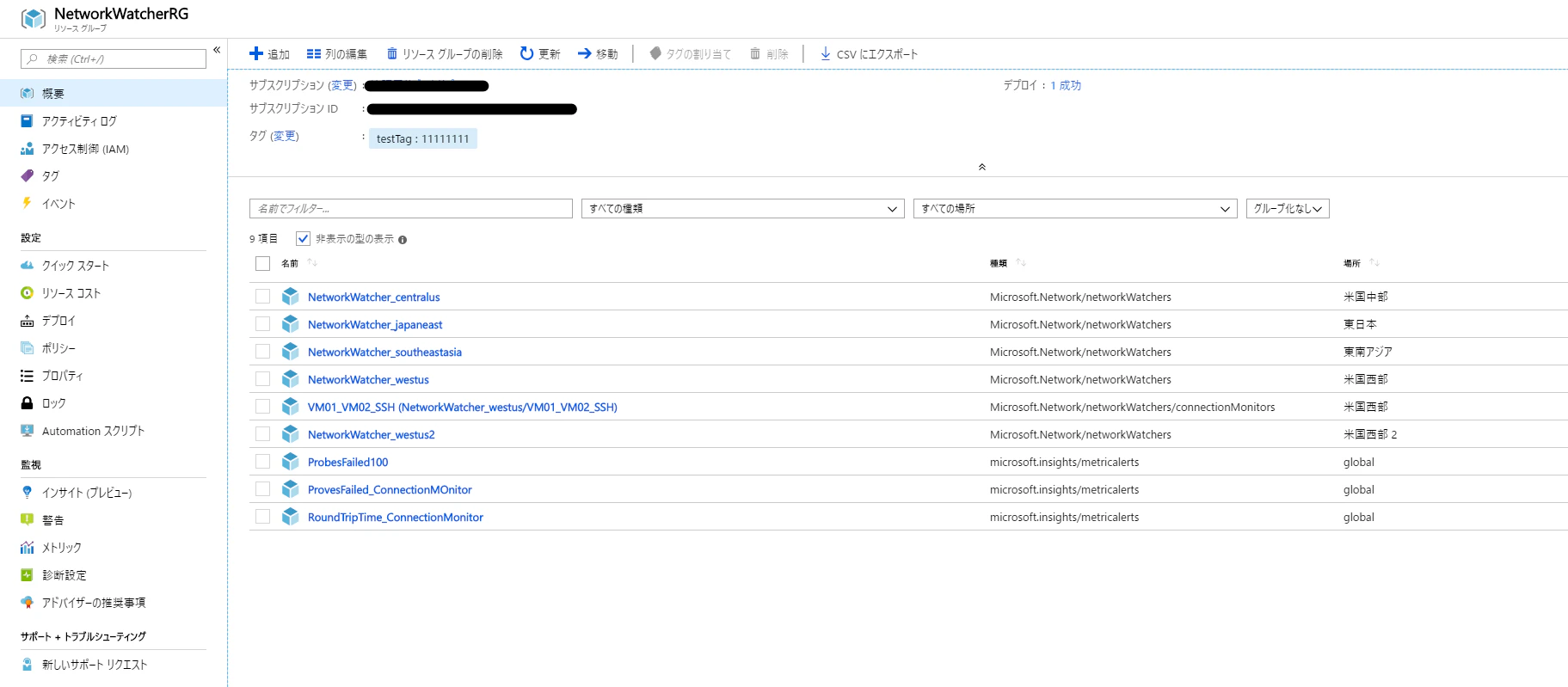The image size is (1568, 687).
Task: Open the グループ化なし grouping dropdown
Action: (1288, 209)
